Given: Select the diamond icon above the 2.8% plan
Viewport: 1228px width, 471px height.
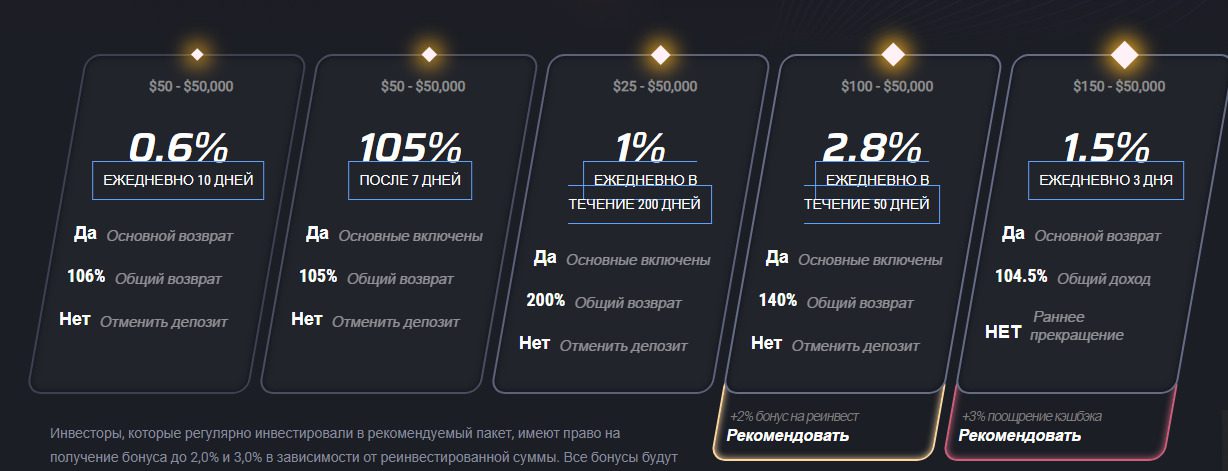Looking at the screenshot, I should [893, 53].
